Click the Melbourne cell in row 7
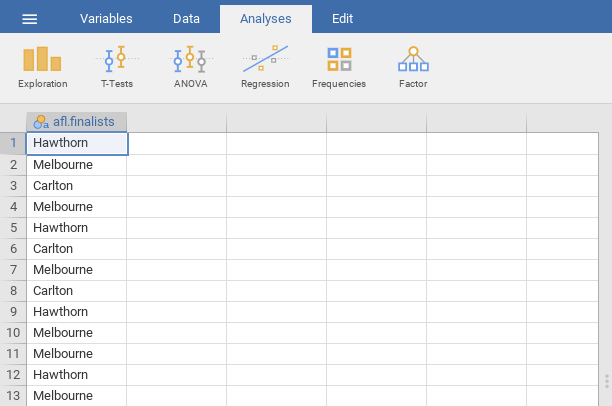The image size is (612, 406). 76,270
